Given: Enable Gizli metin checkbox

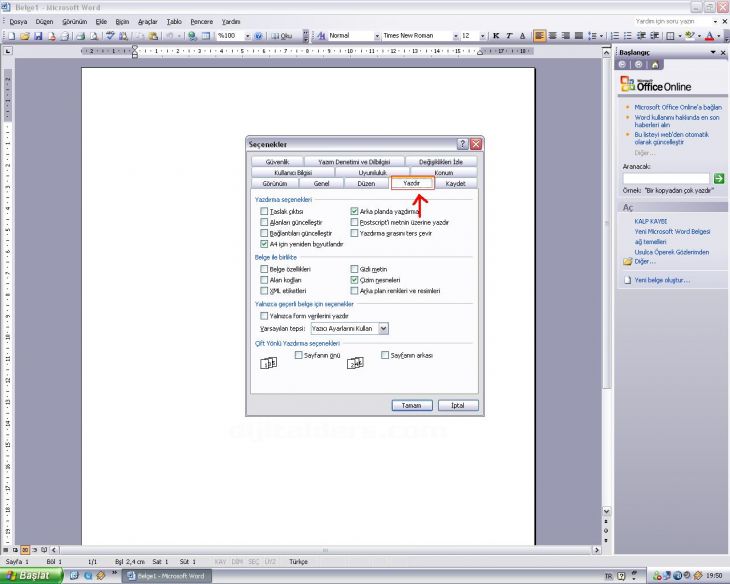Looking at the screenshot, I should [x=354, y=269].
